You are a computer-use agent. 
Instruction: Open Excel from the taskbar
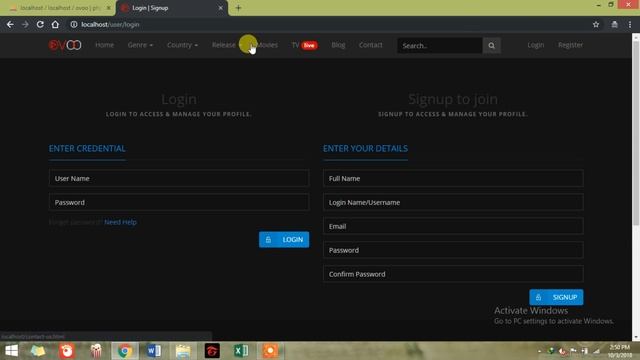point(241,351)
